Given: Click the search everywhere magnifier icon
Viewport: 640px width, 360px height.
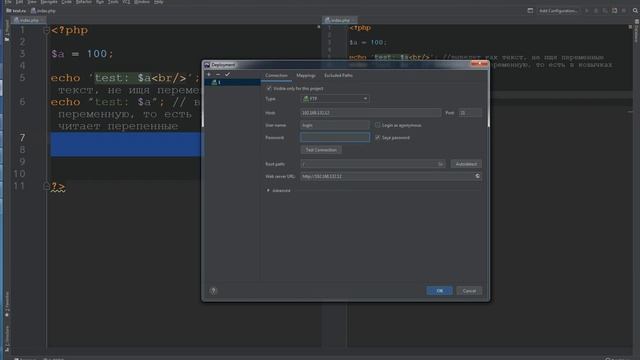Looking at the screenshot, I should (x=636, y=11).
